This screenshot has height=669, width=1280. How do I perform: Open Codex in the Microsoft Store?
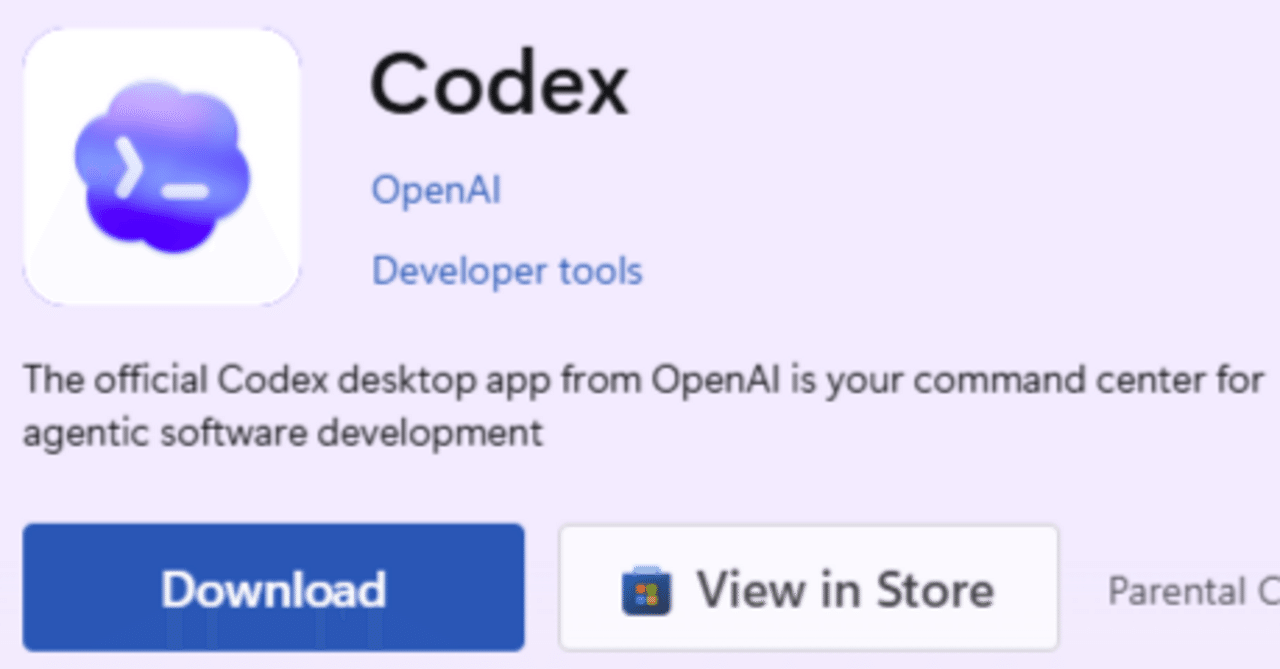808,588
